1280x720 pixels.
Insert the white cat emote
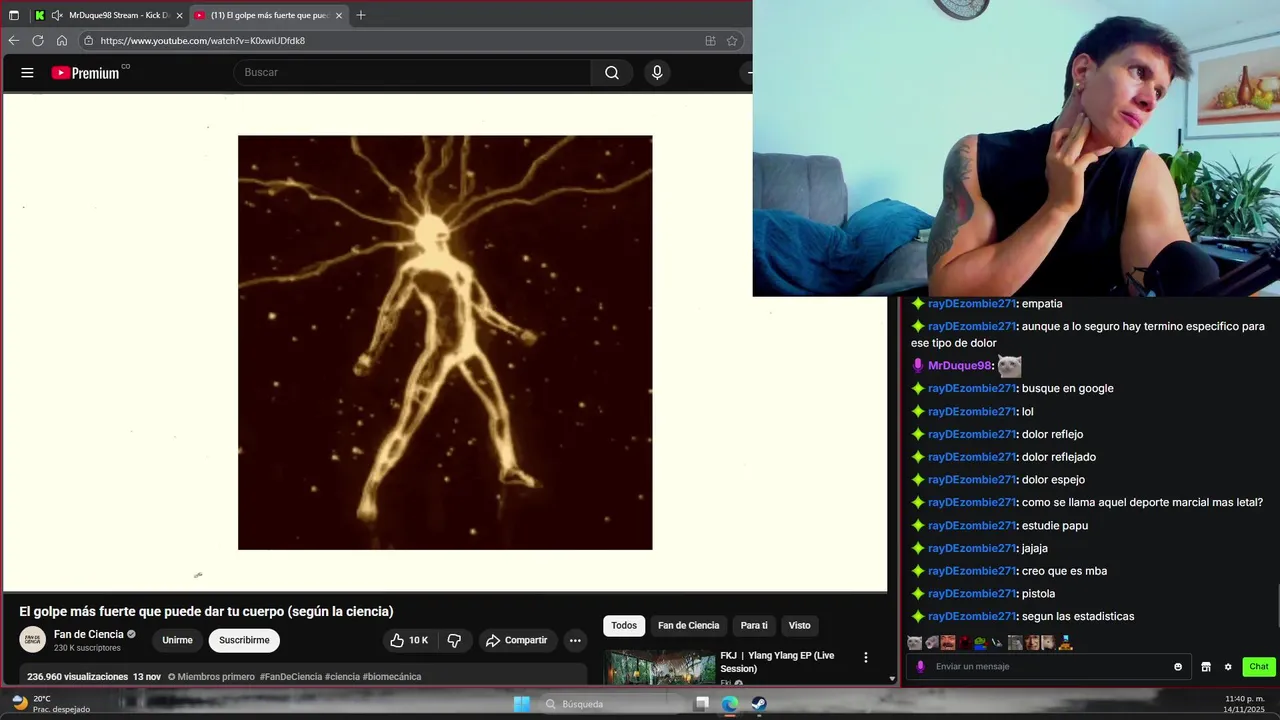(914, 643)
